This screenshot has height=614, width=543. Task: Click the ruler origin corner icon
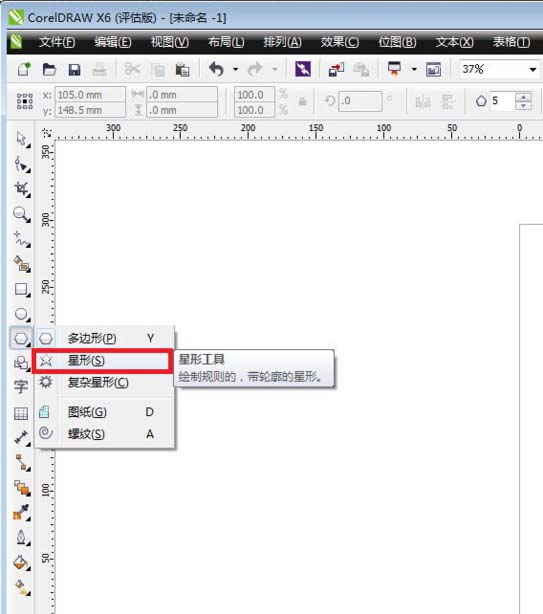point(47,132)
